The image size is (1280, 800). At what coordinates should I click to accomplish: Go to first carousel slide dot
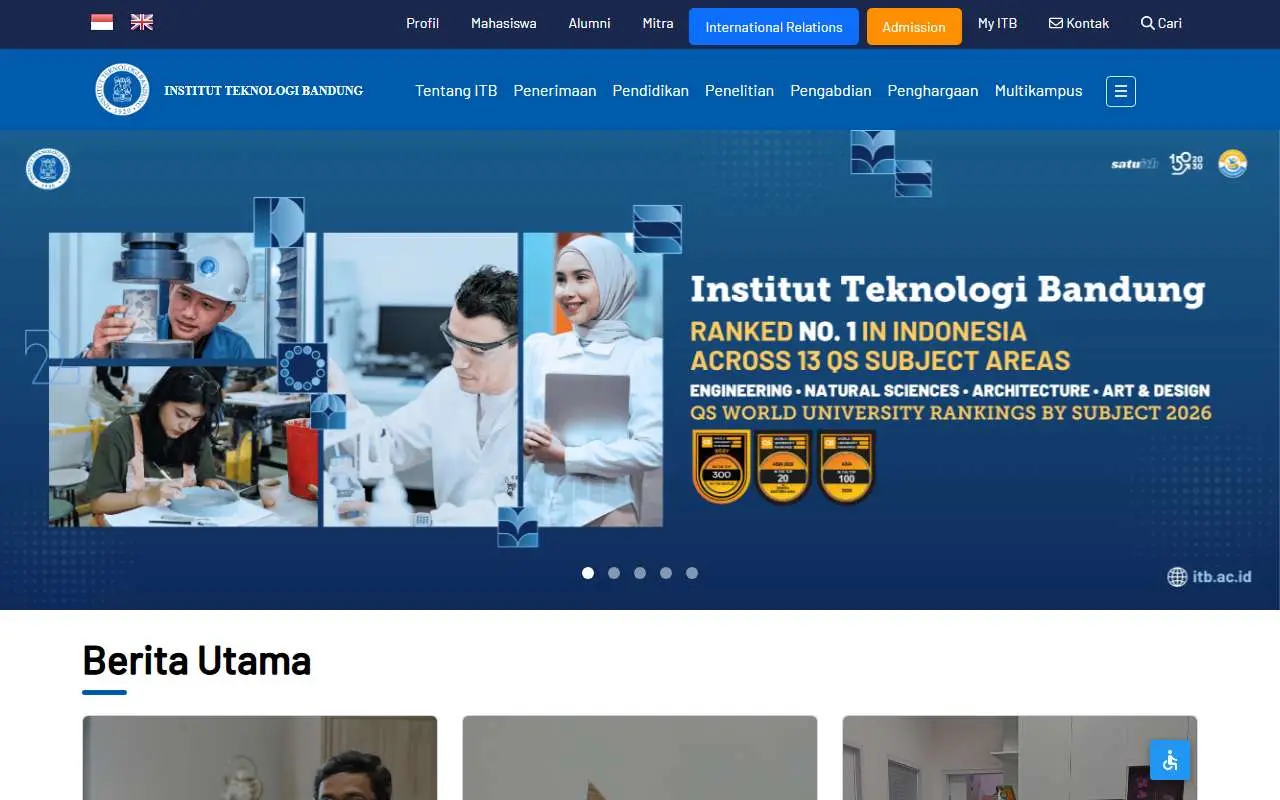(588, 573)
